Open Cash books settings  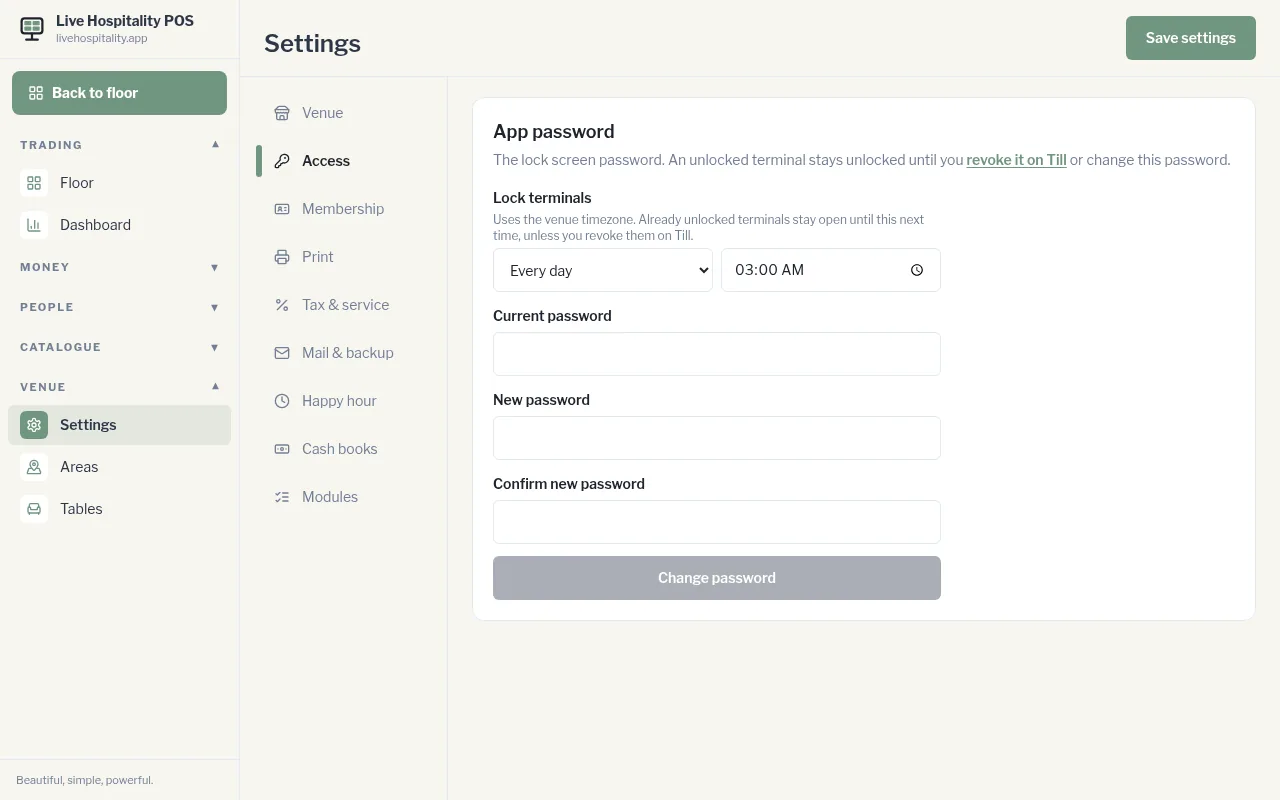tap(344, 449)
